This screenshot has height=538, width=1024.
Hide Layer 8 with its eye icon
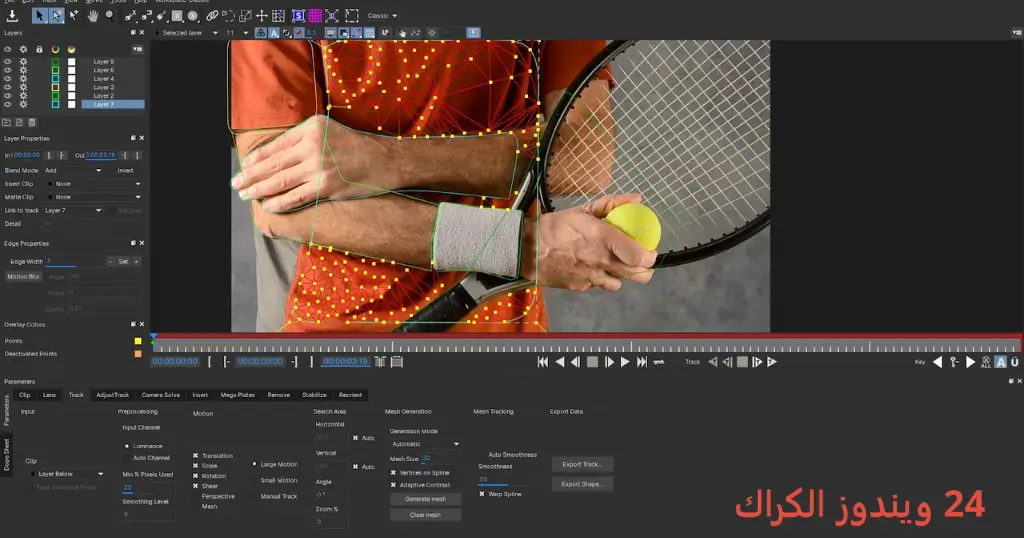pos(7,61)
